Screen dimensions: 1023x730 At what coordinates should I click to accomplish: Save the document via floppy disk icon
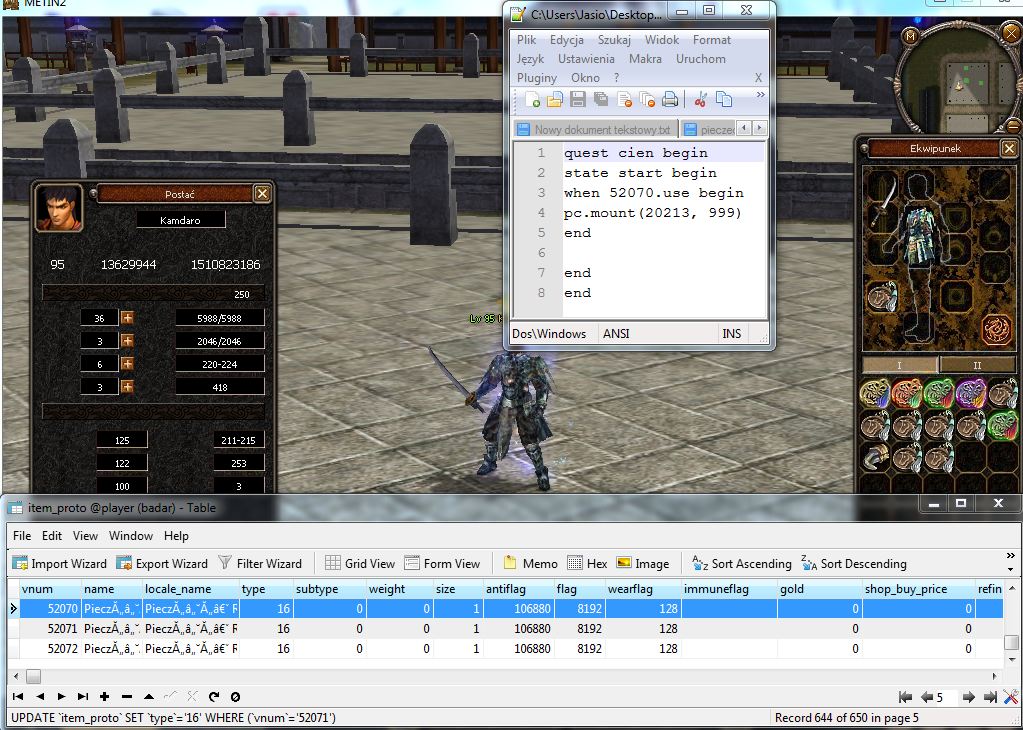tap(577, 100)
